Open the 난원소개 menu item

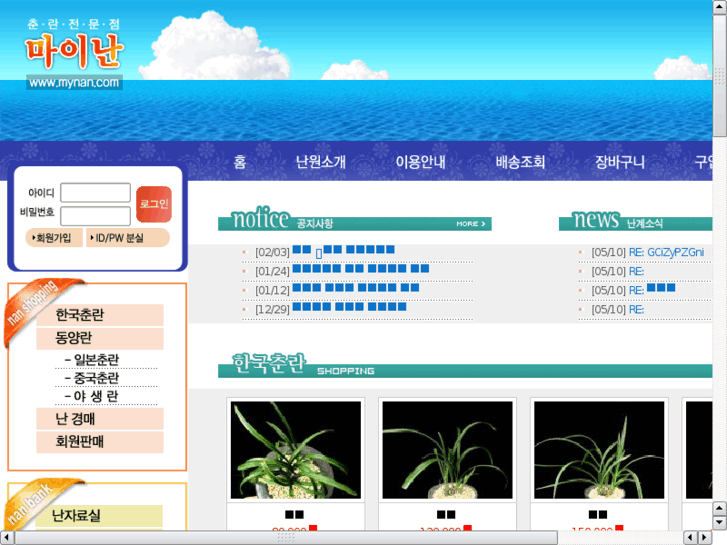321,162
